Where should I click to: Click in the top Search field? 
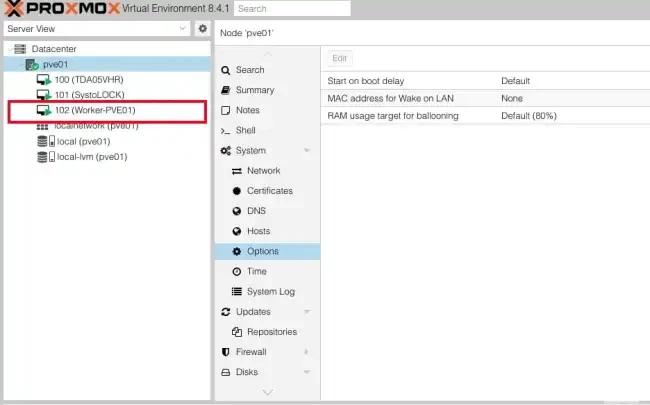(x=292, y=8)
